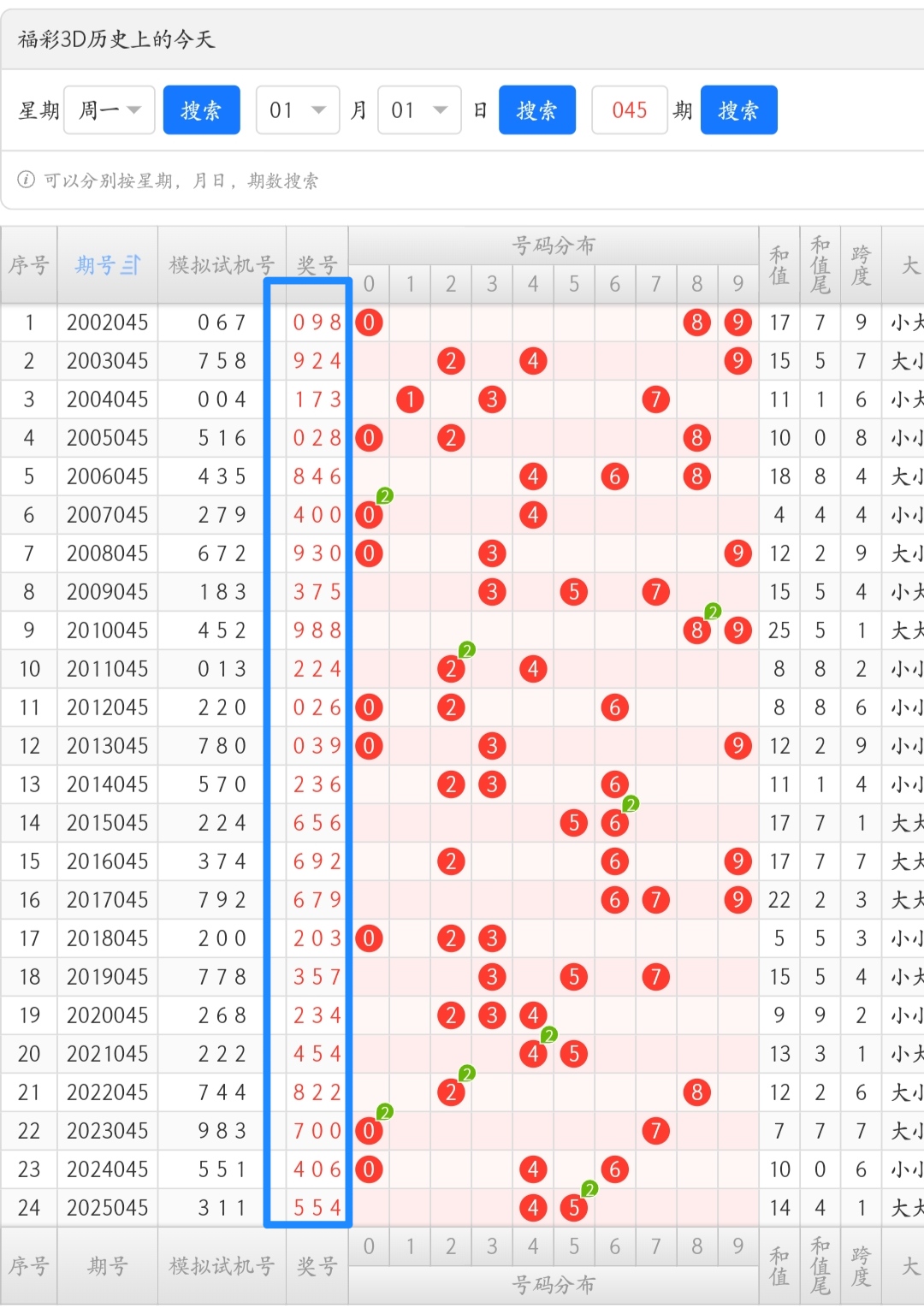Click the red 6 ball in row 2012045

pyautogui.click(x=615, y=707)
